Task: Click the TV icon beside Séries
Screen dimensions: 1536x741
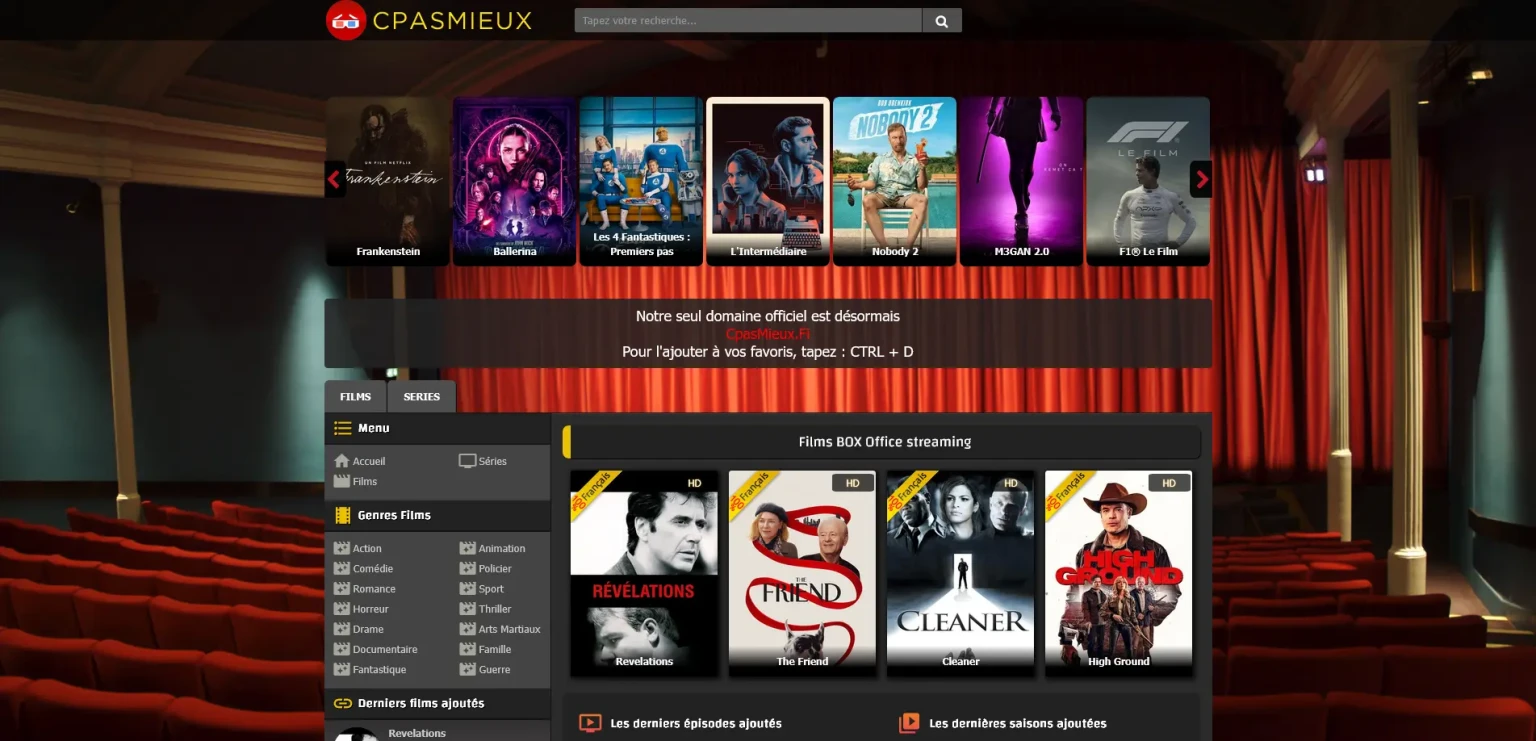Action: coord(467,461)
